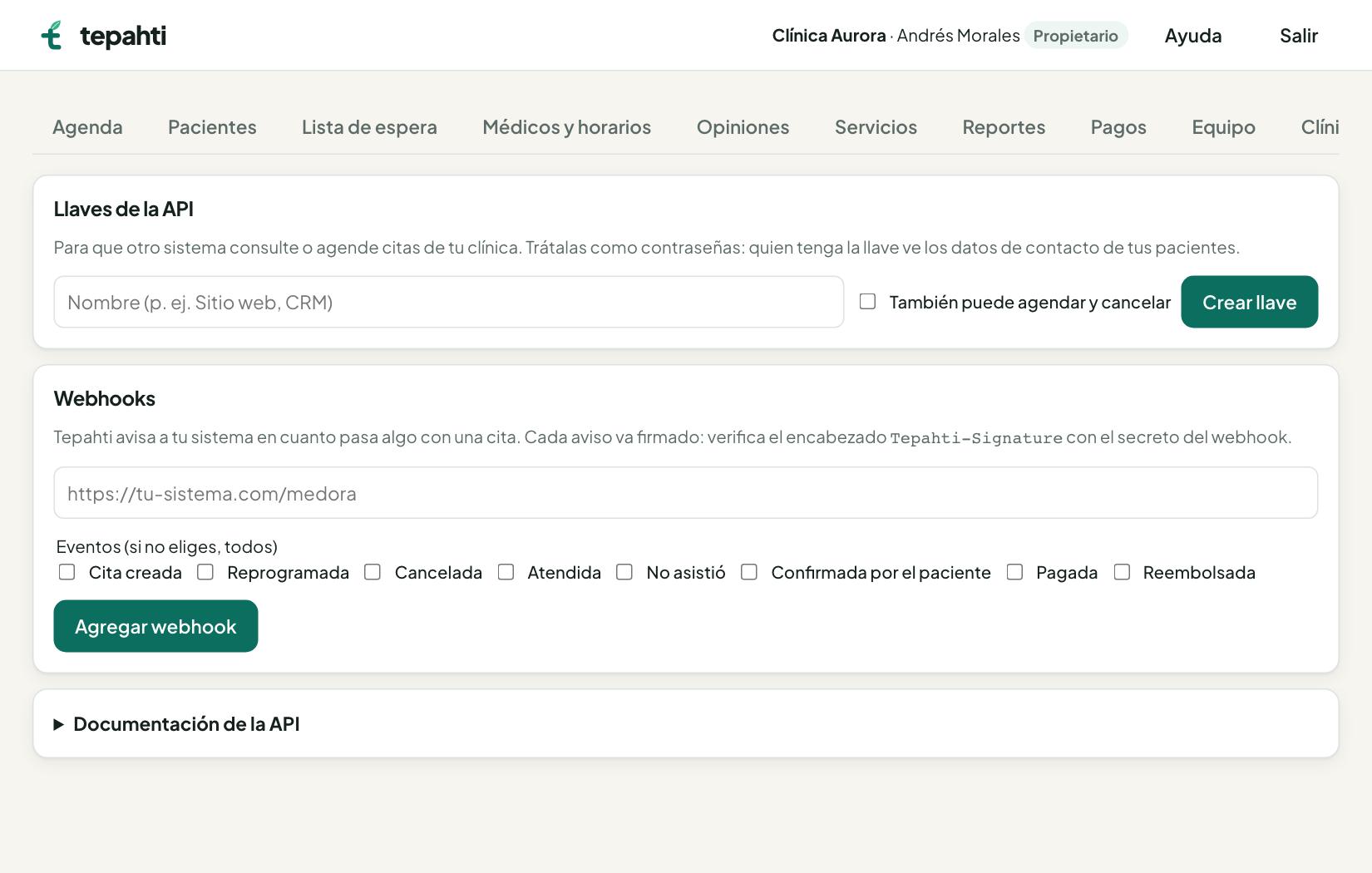Click the Clínica Aurora name
This screenshot has width=1372, height=873.
(x=829, y=36)
